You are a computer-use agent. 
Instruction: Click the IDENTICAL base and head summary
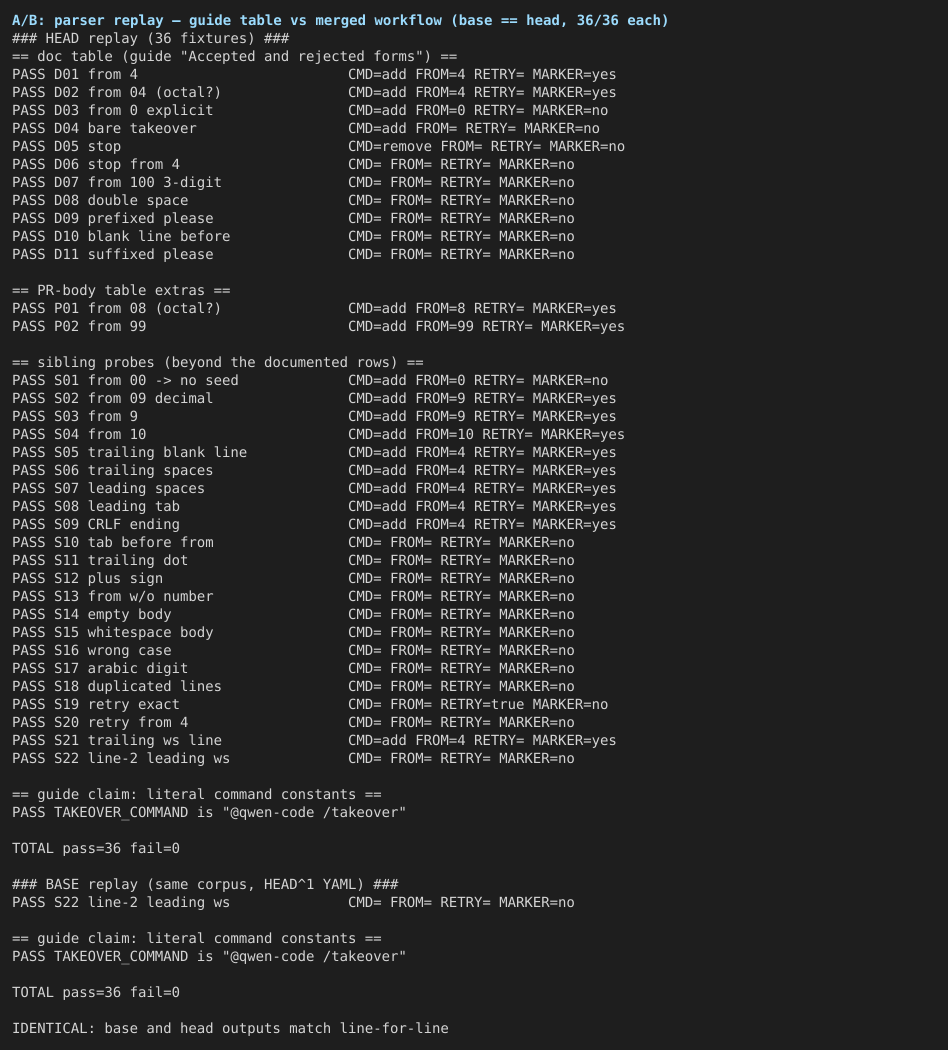[230, 1029]
